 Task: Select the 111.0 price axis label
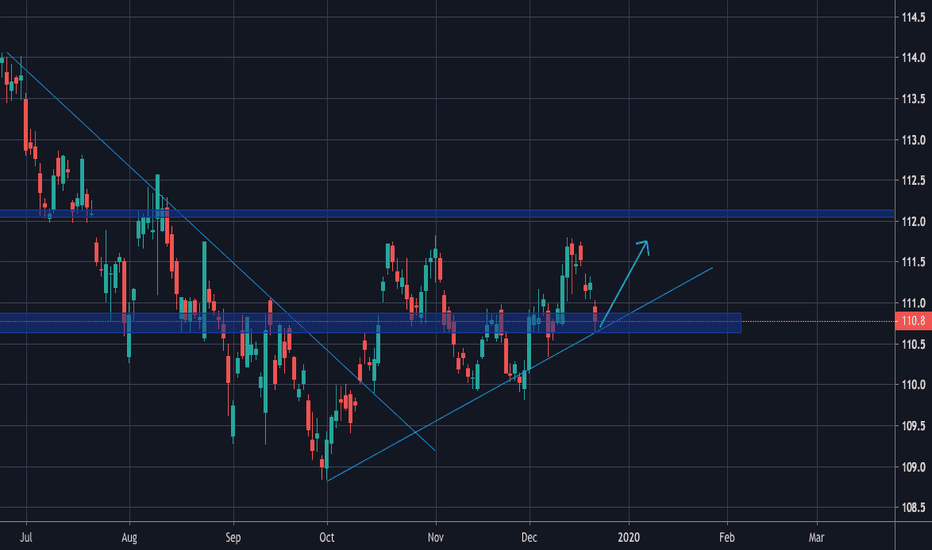point(914,303)
